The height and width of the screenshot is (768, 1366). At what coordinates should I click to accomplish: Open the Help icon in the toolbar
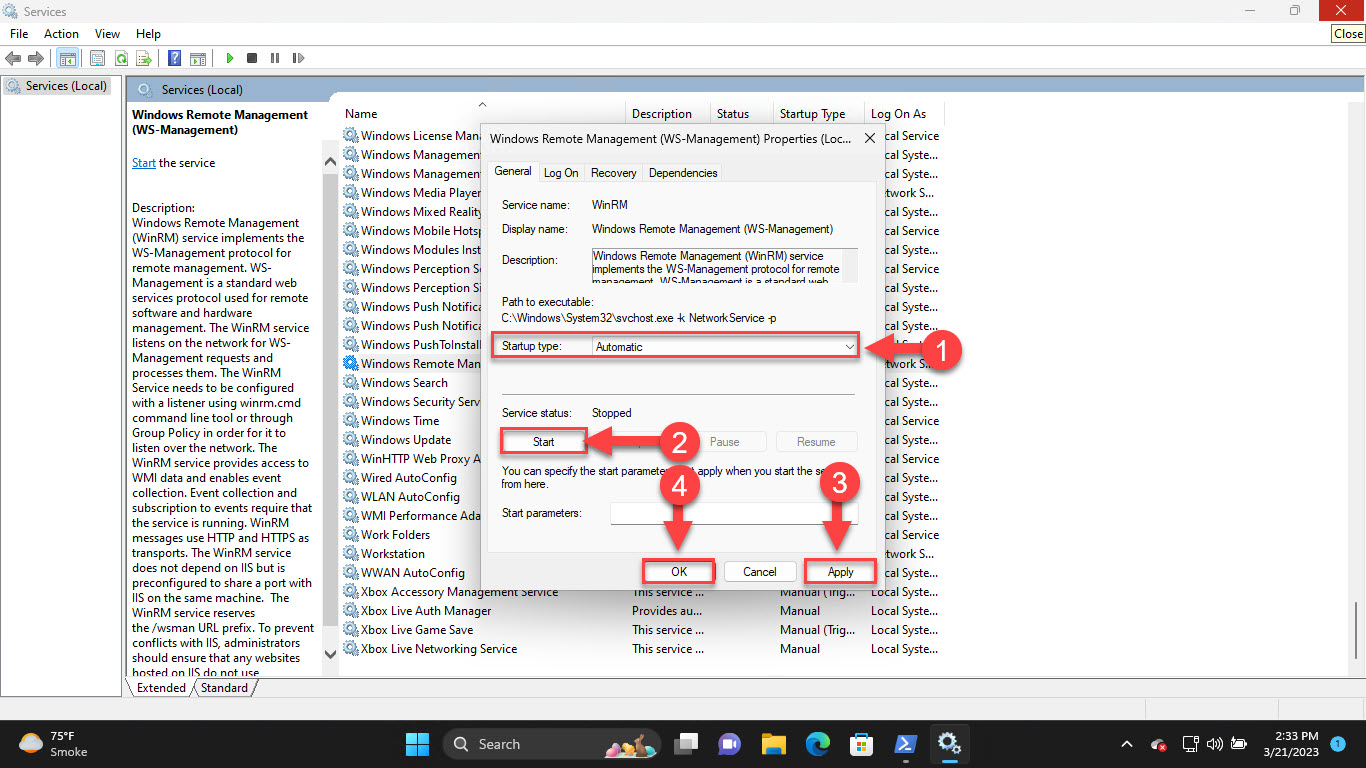click(x=175, y=58)
